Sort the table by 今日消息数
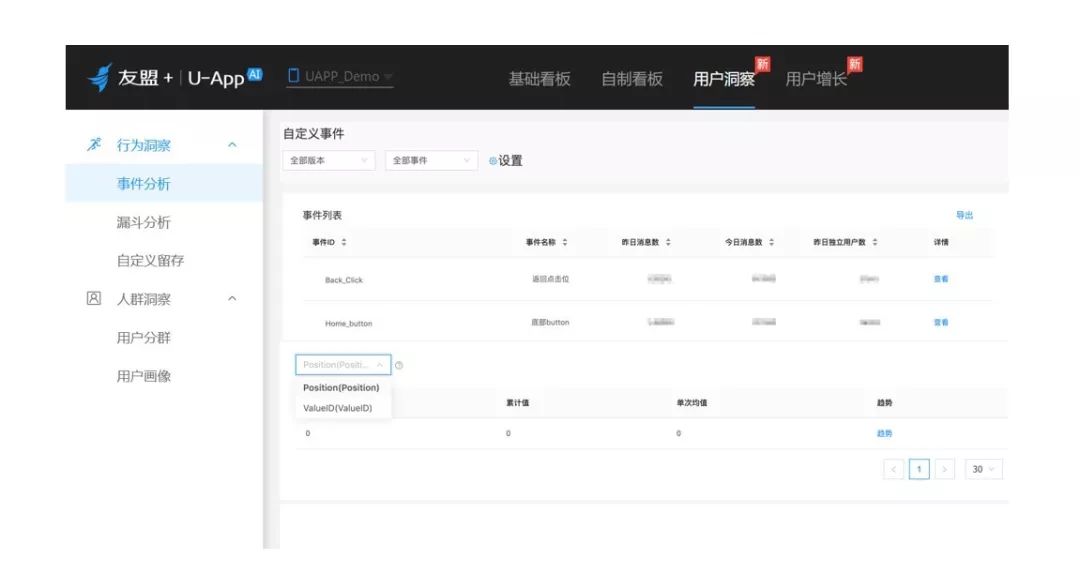This screenshot has width=1080, height=574. tap(771, 243)
